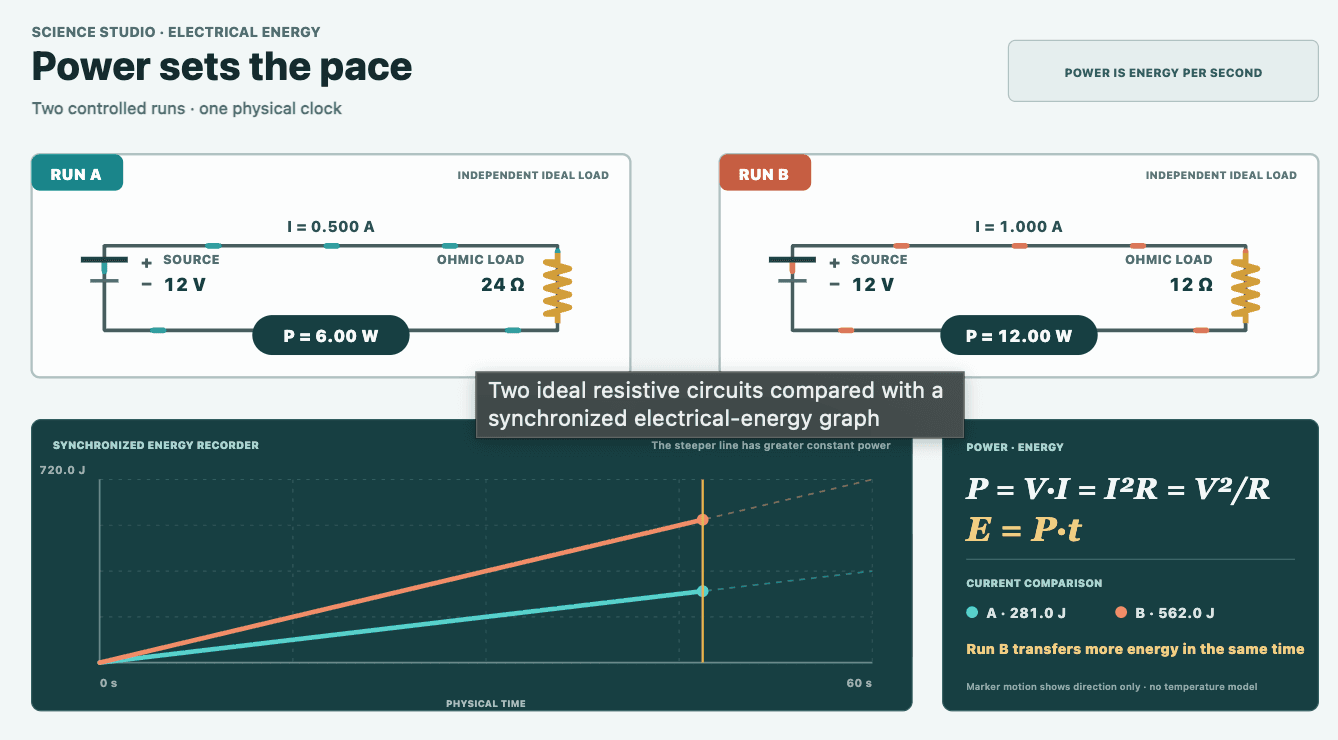This screenshot has height=740, width=1338.
Task: Click the E = P·t formula
Action: [1024, 529]
